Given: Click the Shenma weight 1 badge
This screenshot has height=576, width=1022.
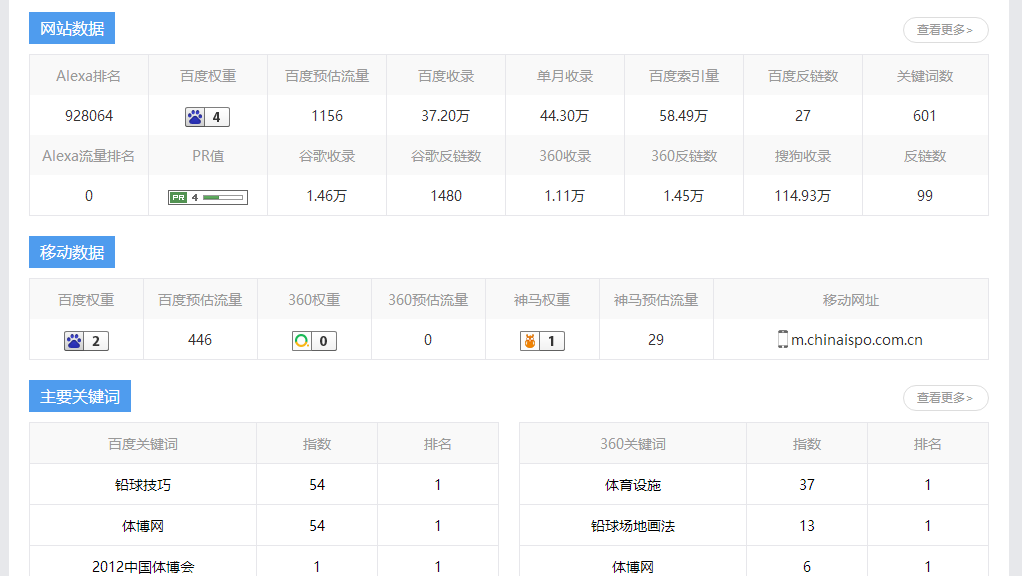Looking at the screenshot, I should tap(542, 341).
